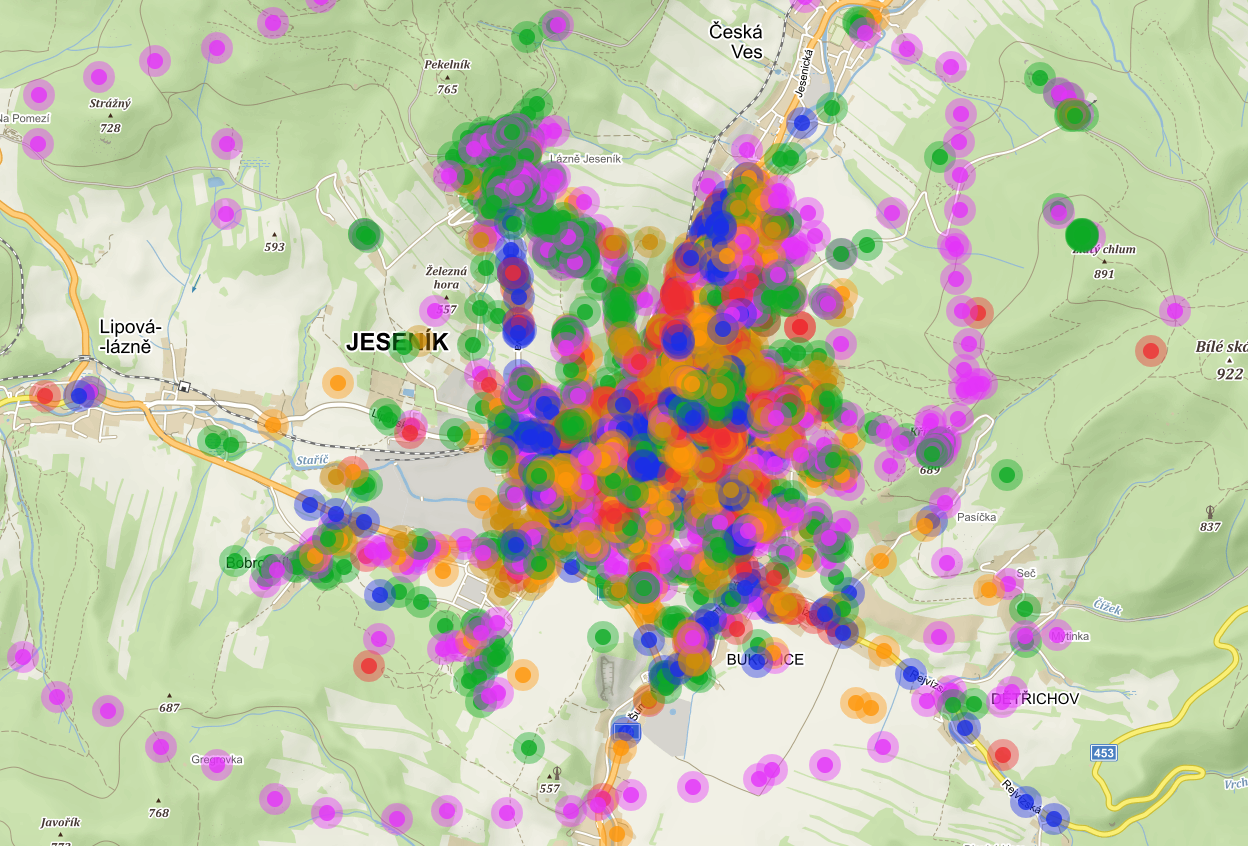Viewport: 1248px width, 846px height.
Task: Click the Česká Ves town label
Action: click(736, 41)
